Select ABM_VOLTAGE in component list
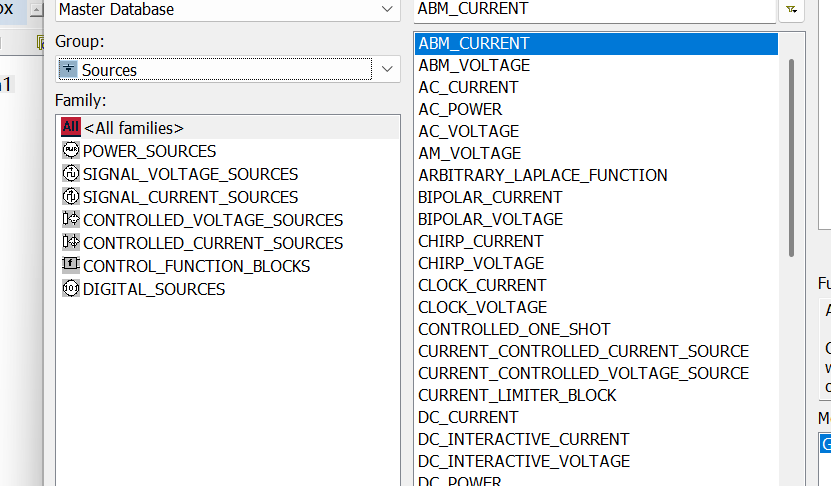The image size is (831, 486). [474, 65]
